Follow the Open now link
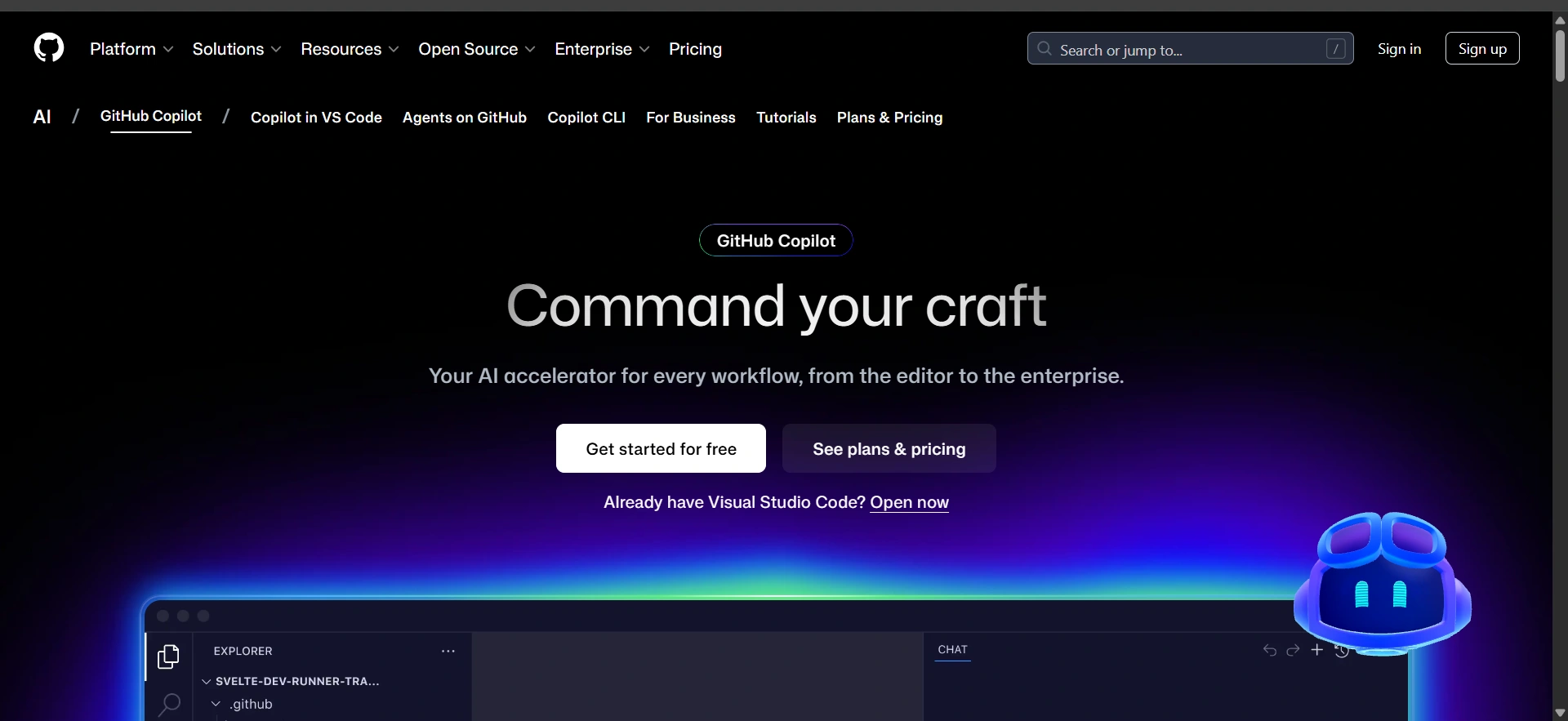Viewport: 1568px width, 721px height. 909,502
